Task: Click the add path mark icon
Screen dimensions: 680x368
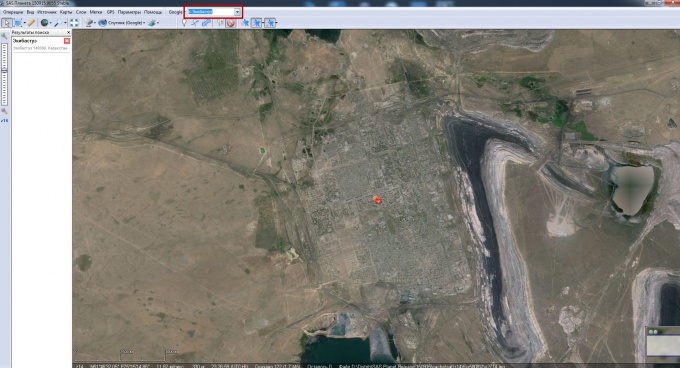Action: point(195,23)
